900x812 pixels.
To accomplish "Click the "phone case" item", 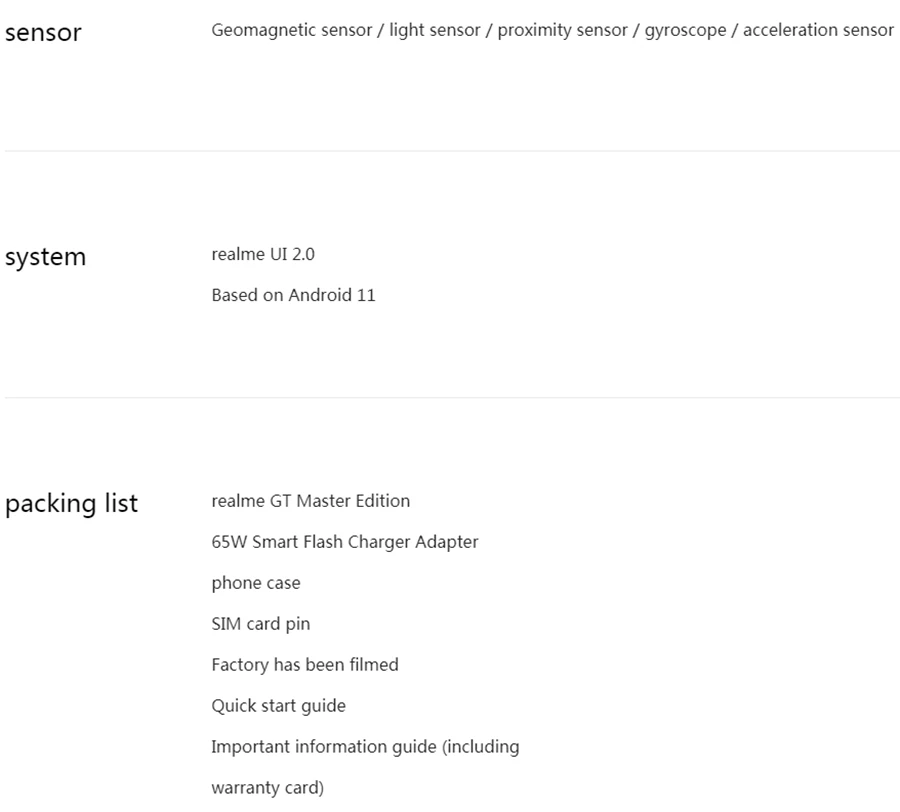I will [x=256, y=582].
